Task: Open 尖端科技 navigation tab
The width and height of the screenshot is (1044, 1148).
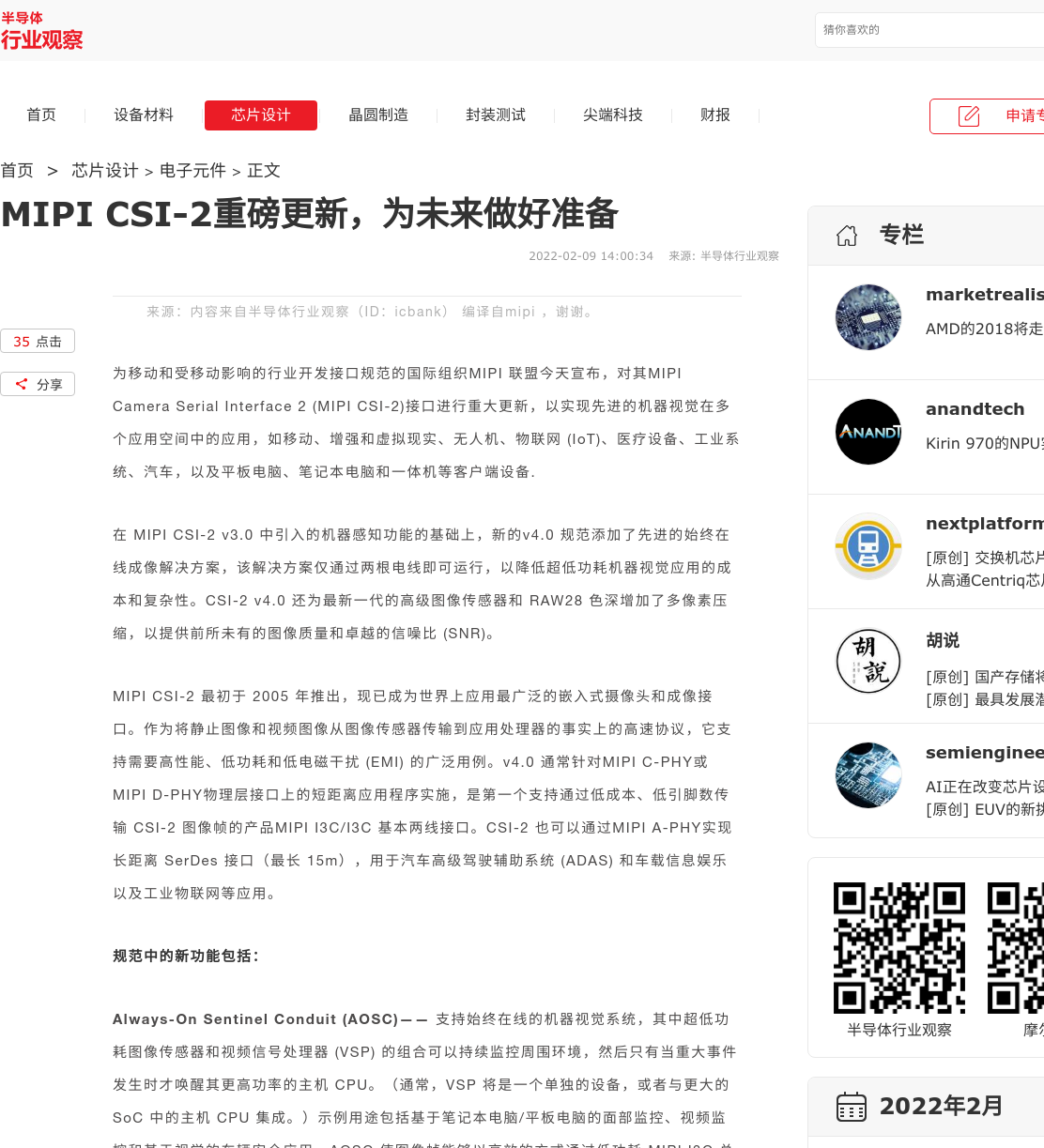Action: coord(613,115)
